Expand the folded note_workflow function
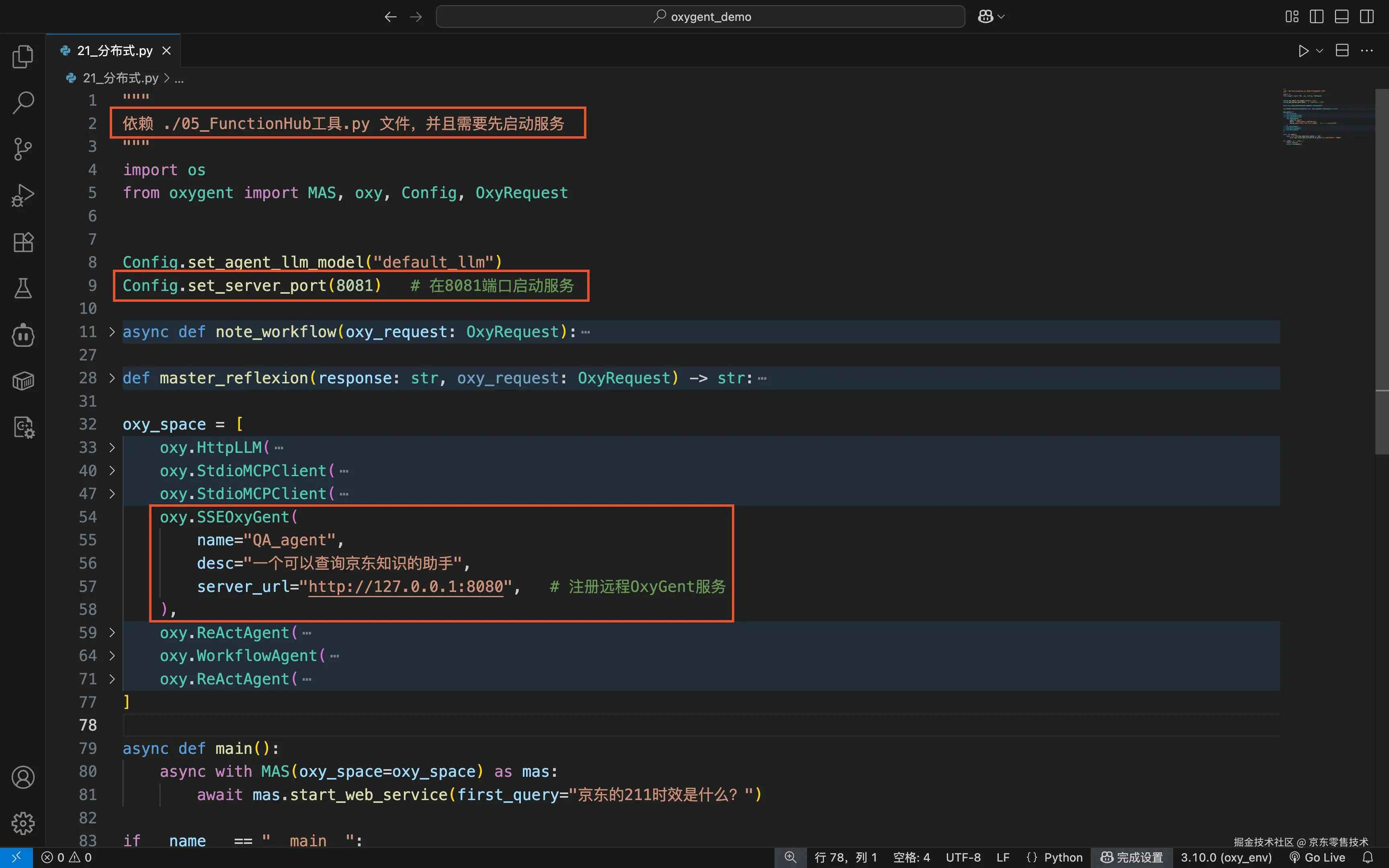The width and height of the screenshot is (1389, 868). tap(112, 332)
